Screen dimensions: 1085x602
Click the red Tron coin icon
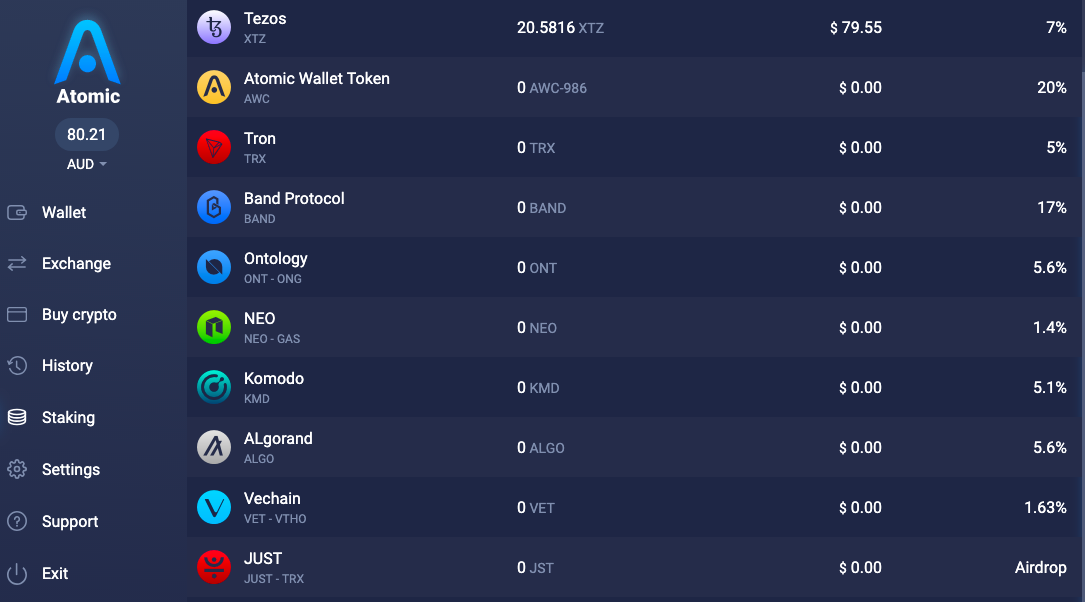point(214,147)
